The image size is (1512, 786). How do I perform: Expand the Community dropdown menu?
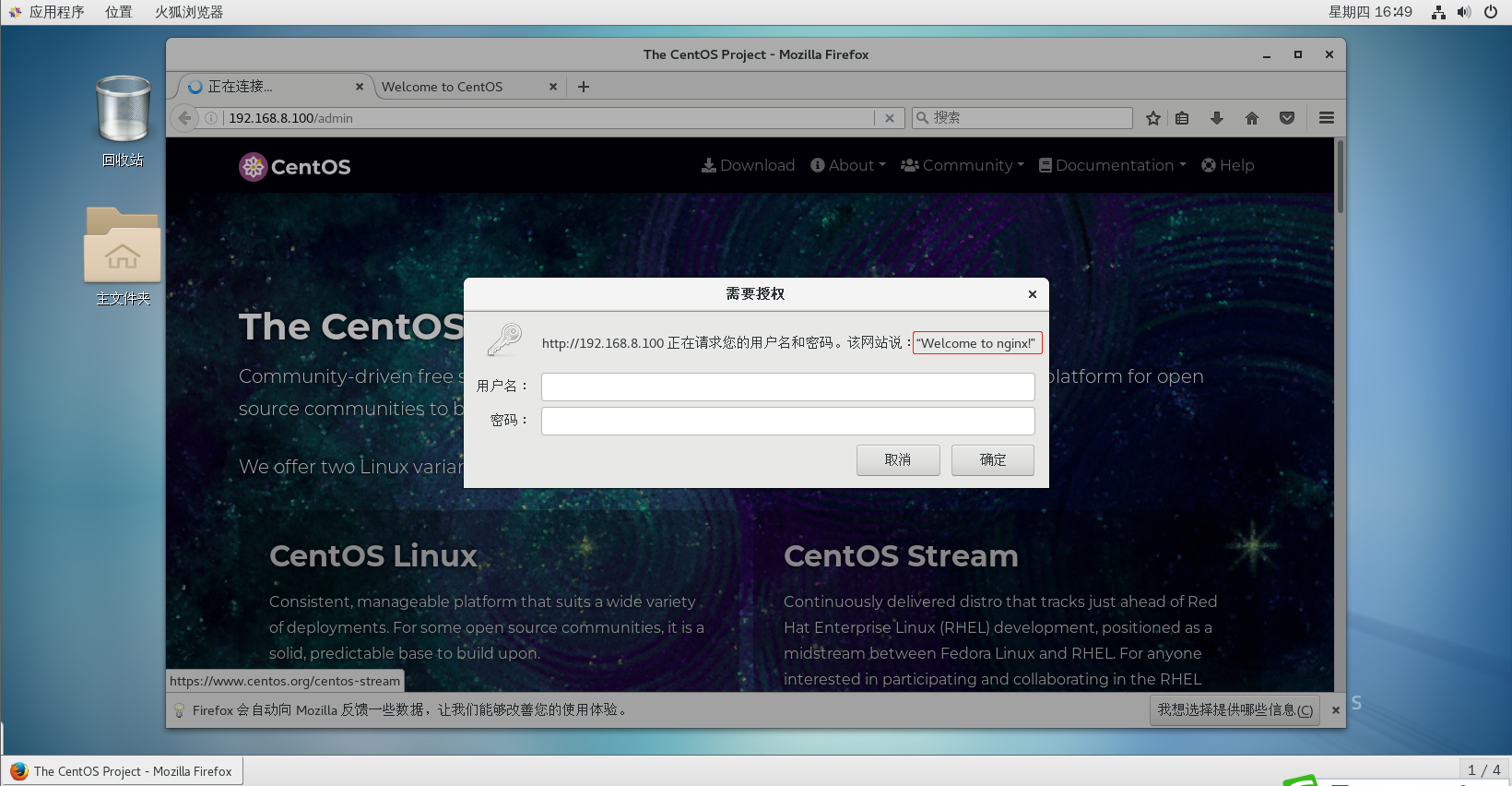click(x=963, y=165)
